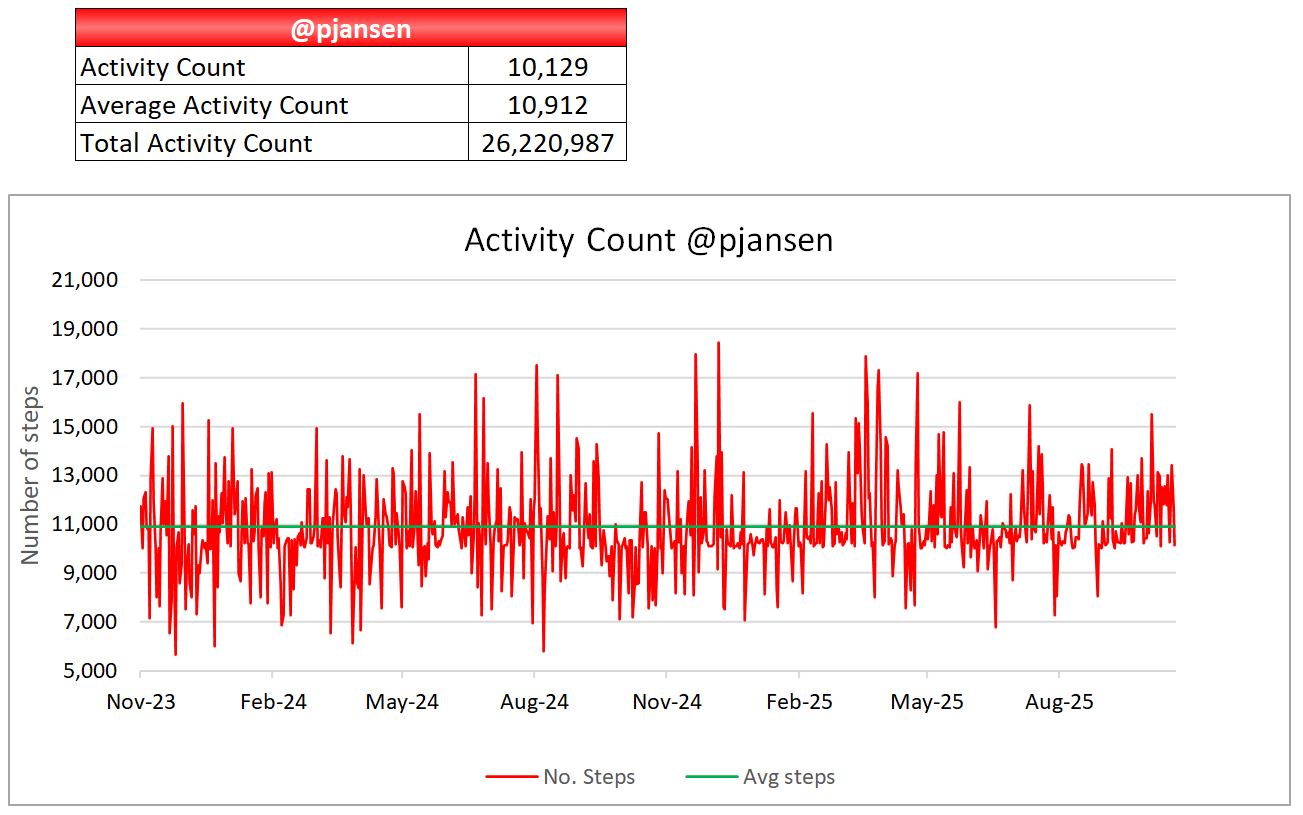Click the chart title Activity Count @pjansen
The height and width of the screenshot is (815, 1303).
coord(648,241)
